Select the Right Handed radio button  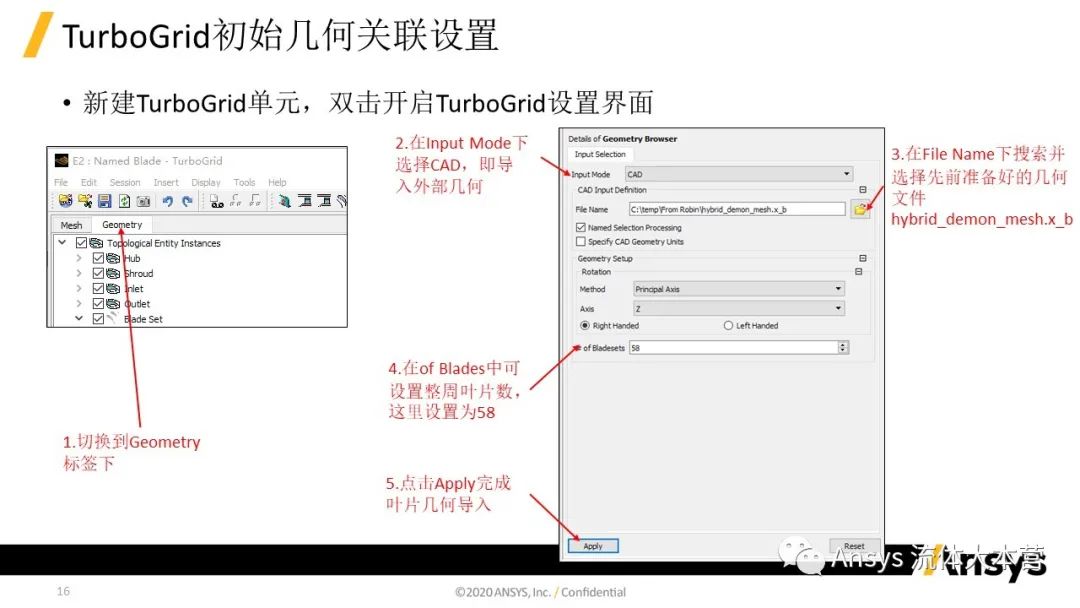pos(585,326)
